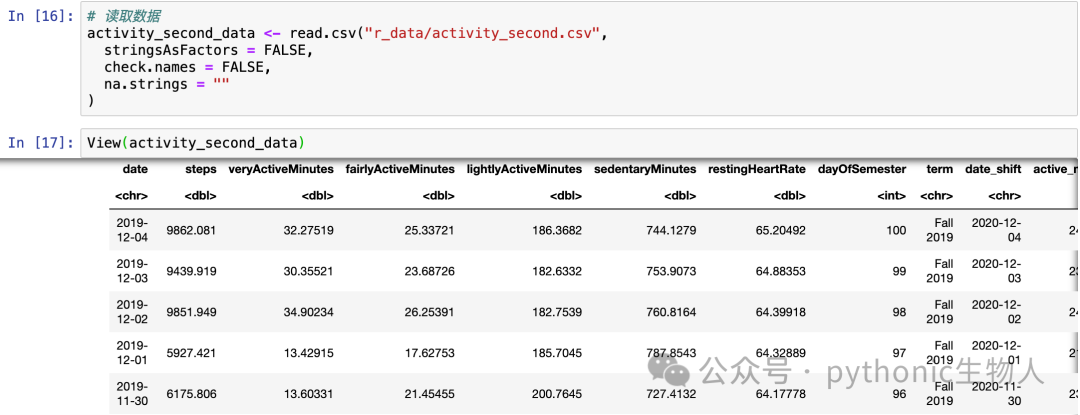Click restingHeartRate value 65.20492

click(780, 231)
